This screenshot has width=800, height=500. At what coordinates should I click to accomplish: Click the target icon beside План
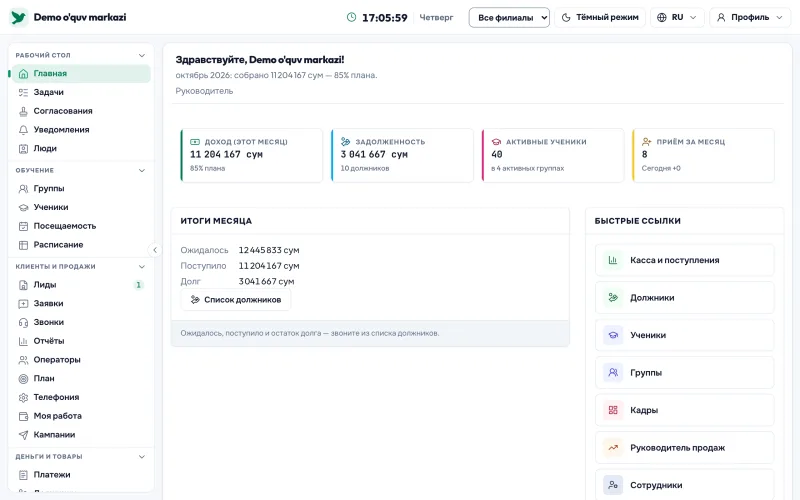(23, 379)
